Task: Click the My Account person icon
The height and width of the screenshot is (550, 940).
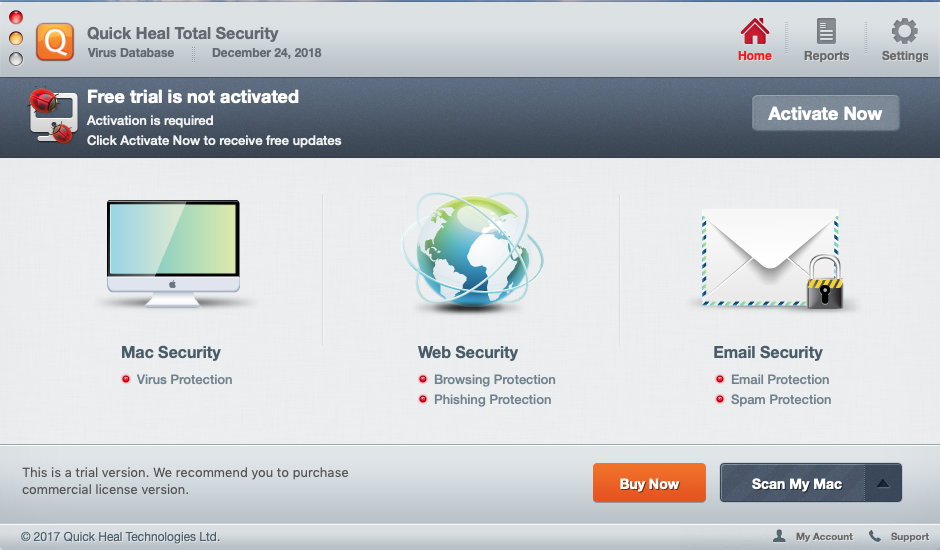Action: (779, 536)
